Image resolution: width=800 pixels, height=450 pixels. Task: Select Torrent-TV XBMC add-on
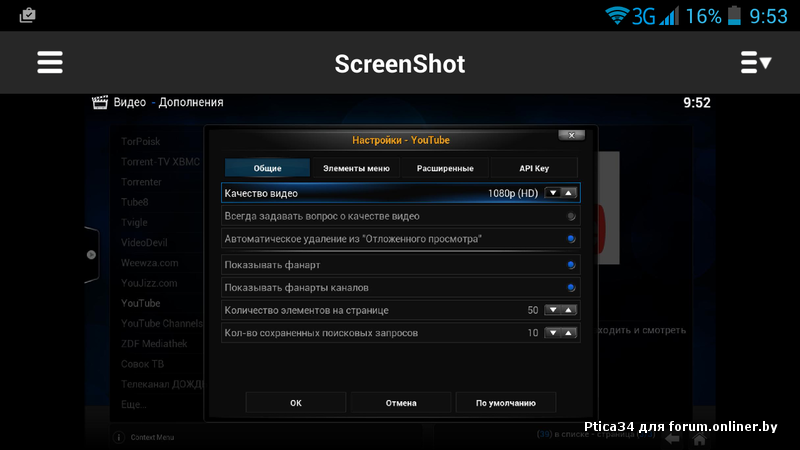coord(160,162)
